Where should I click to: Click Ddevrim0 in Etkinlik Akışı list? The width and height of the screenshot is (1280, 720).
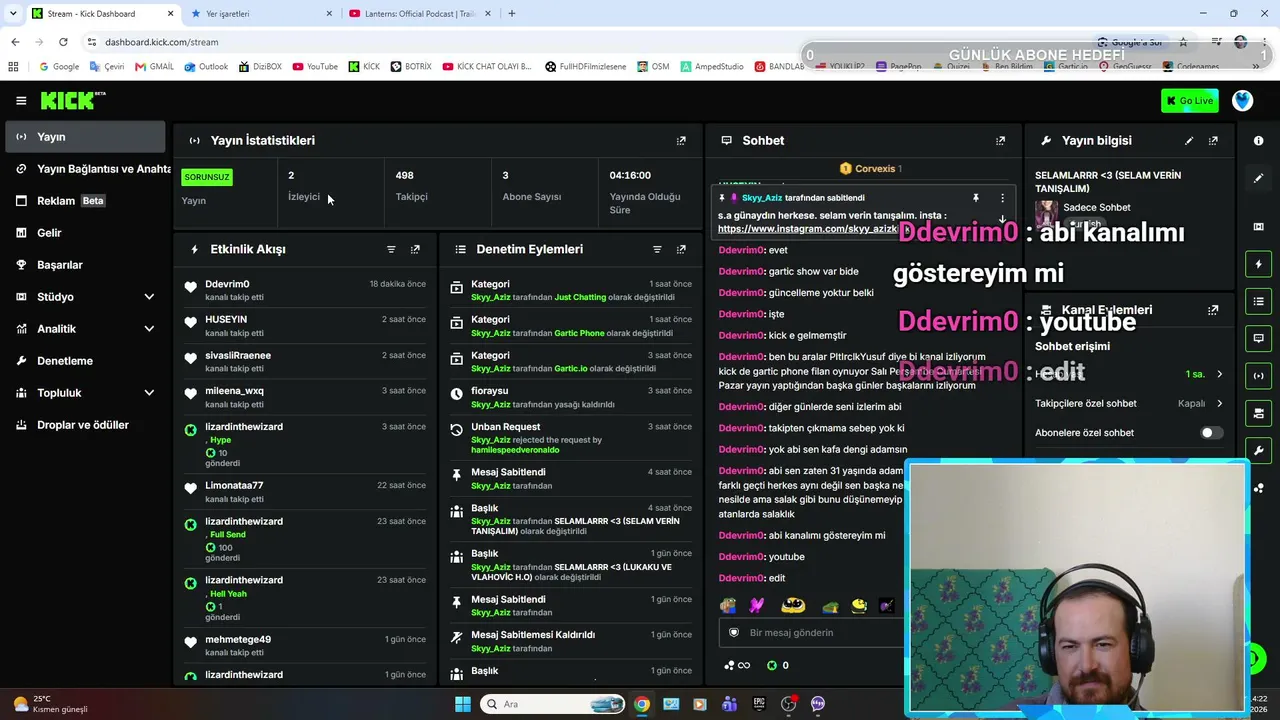tap(227, 284)
